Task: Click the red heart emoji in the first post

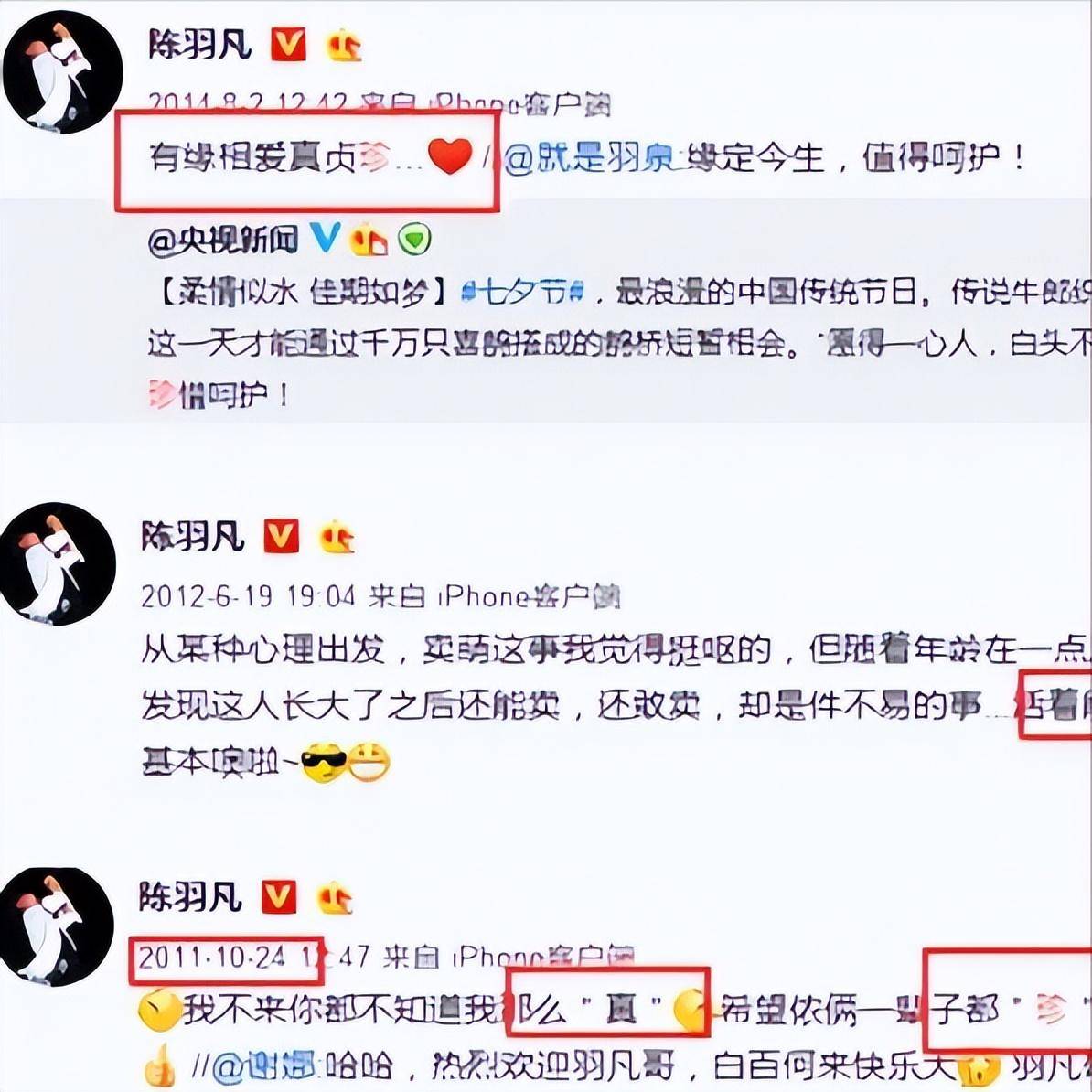Action: 450,156
